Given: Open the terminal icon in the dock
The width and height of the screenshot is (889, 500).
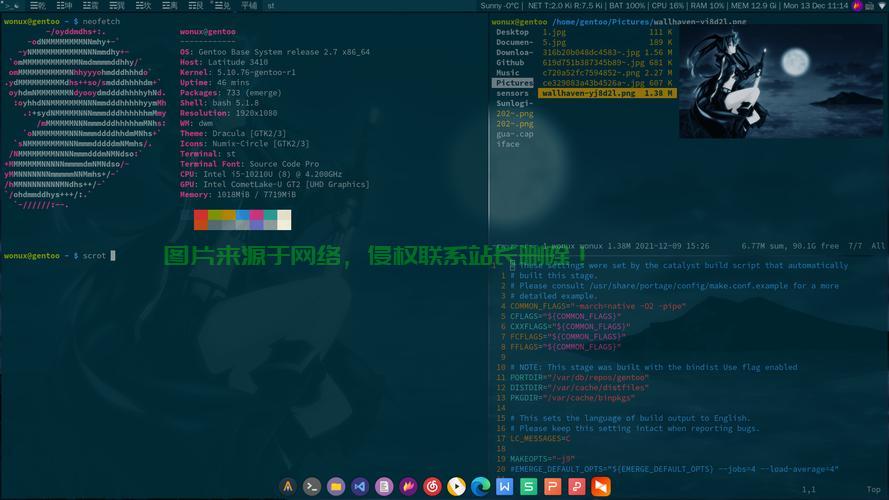Looking at the screenshot, I should point(312,487).
